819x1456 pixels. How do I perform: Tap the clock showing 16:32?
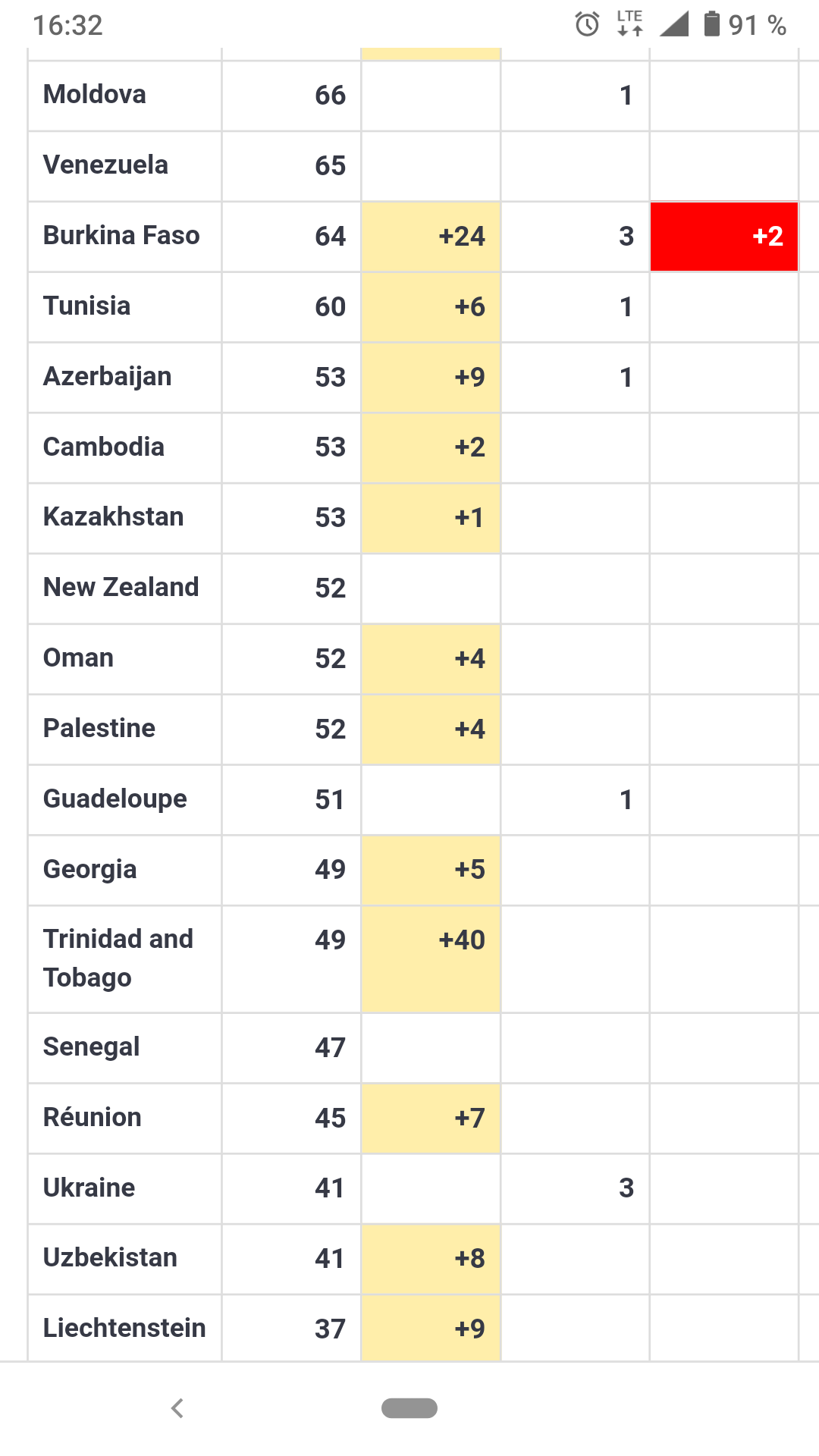click(x=67, y=26)
